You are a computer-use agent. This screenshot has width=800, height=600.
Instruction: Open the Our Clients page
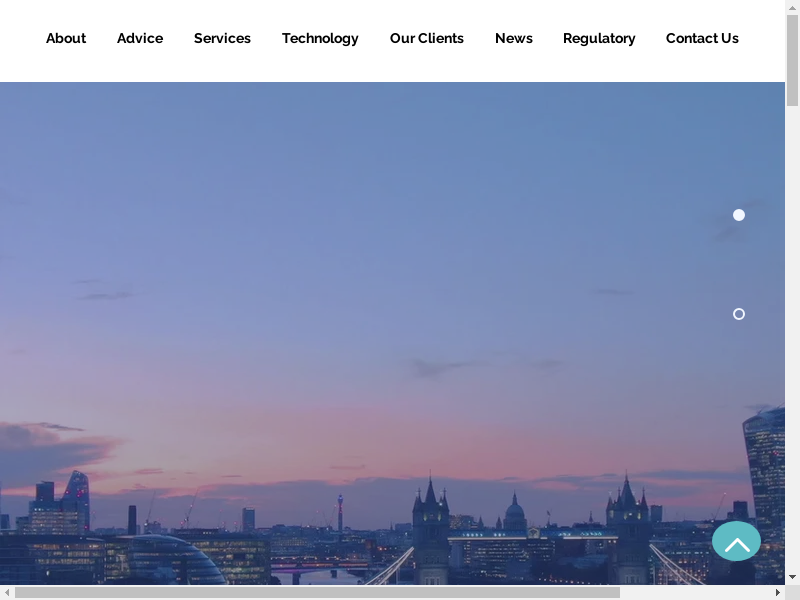pos(427,38)
